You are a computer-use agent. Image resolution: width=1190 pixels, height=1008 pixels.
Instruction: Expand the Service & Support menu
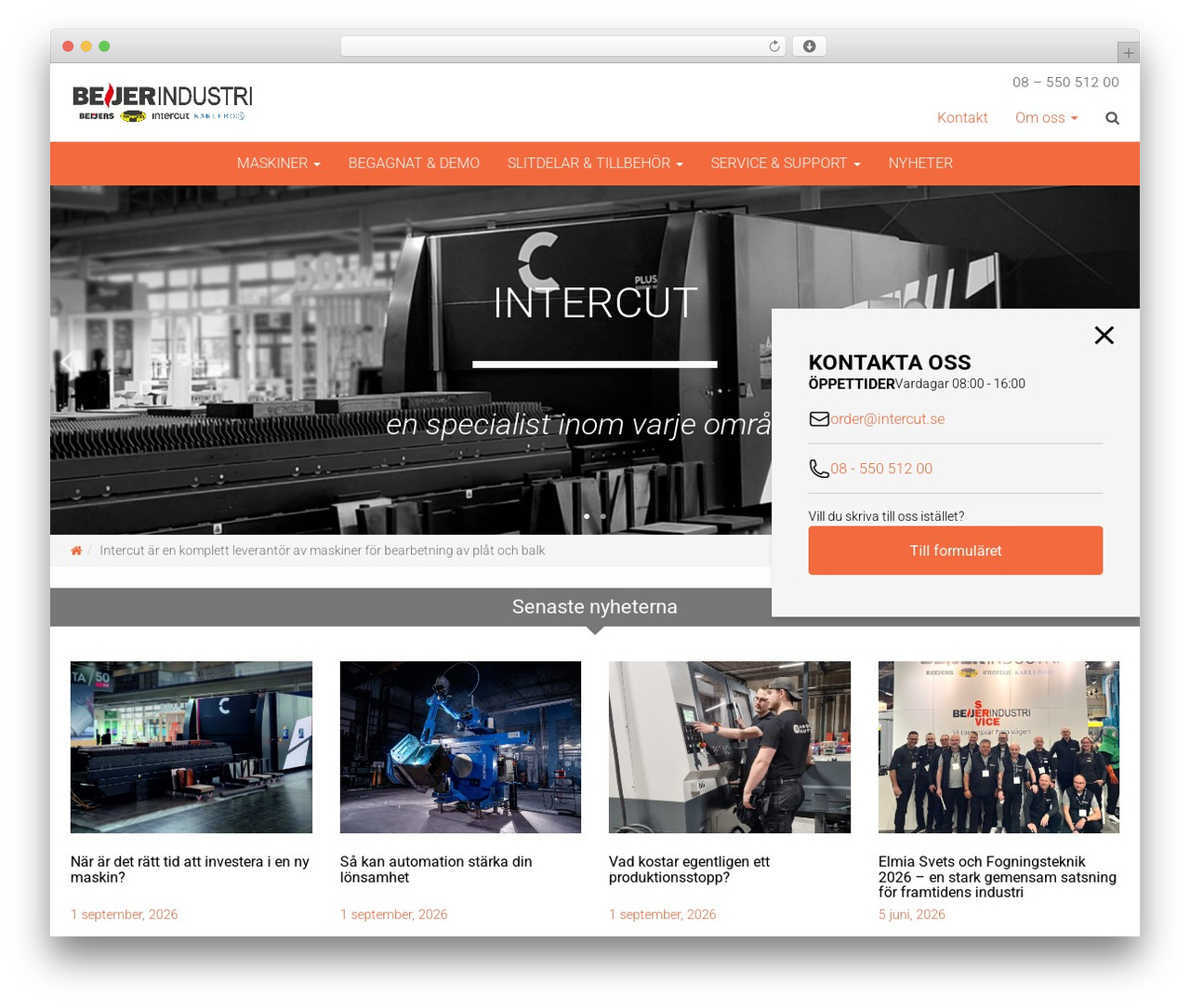tap(786, 163)
